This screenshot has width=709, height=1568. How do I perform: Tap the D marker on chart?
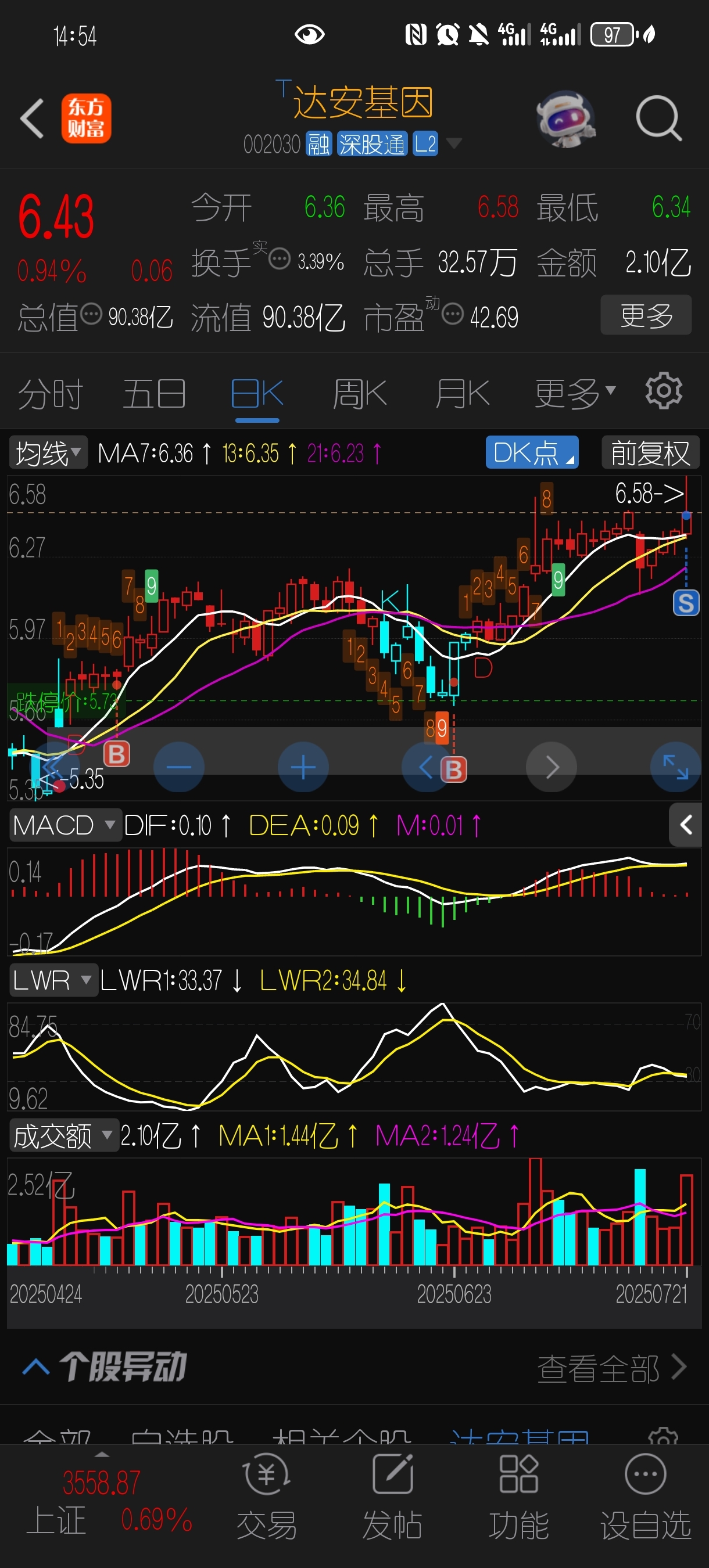pos(482,668)
